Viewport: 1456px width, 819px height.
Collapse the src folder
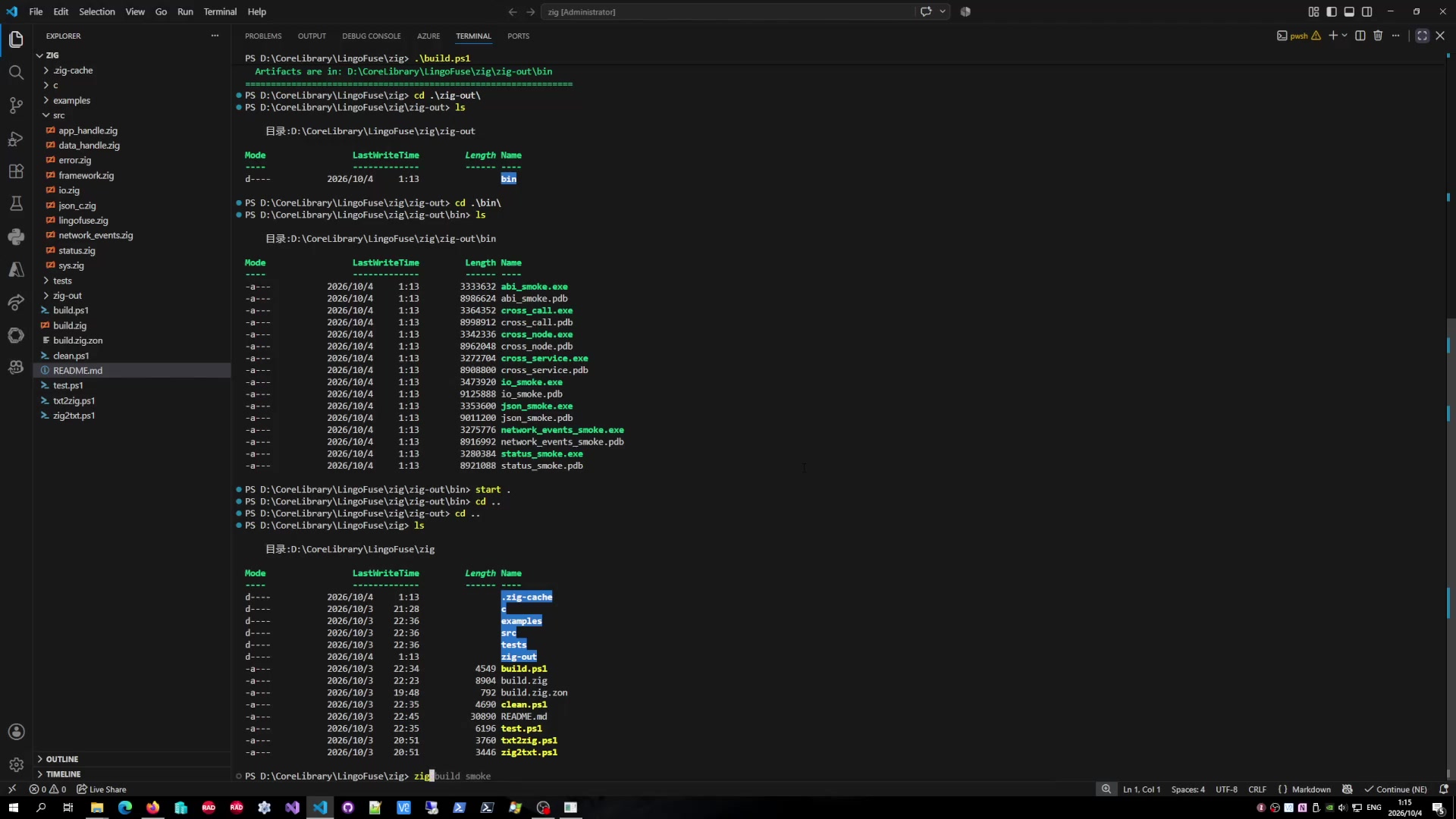[x=58, y=115]
